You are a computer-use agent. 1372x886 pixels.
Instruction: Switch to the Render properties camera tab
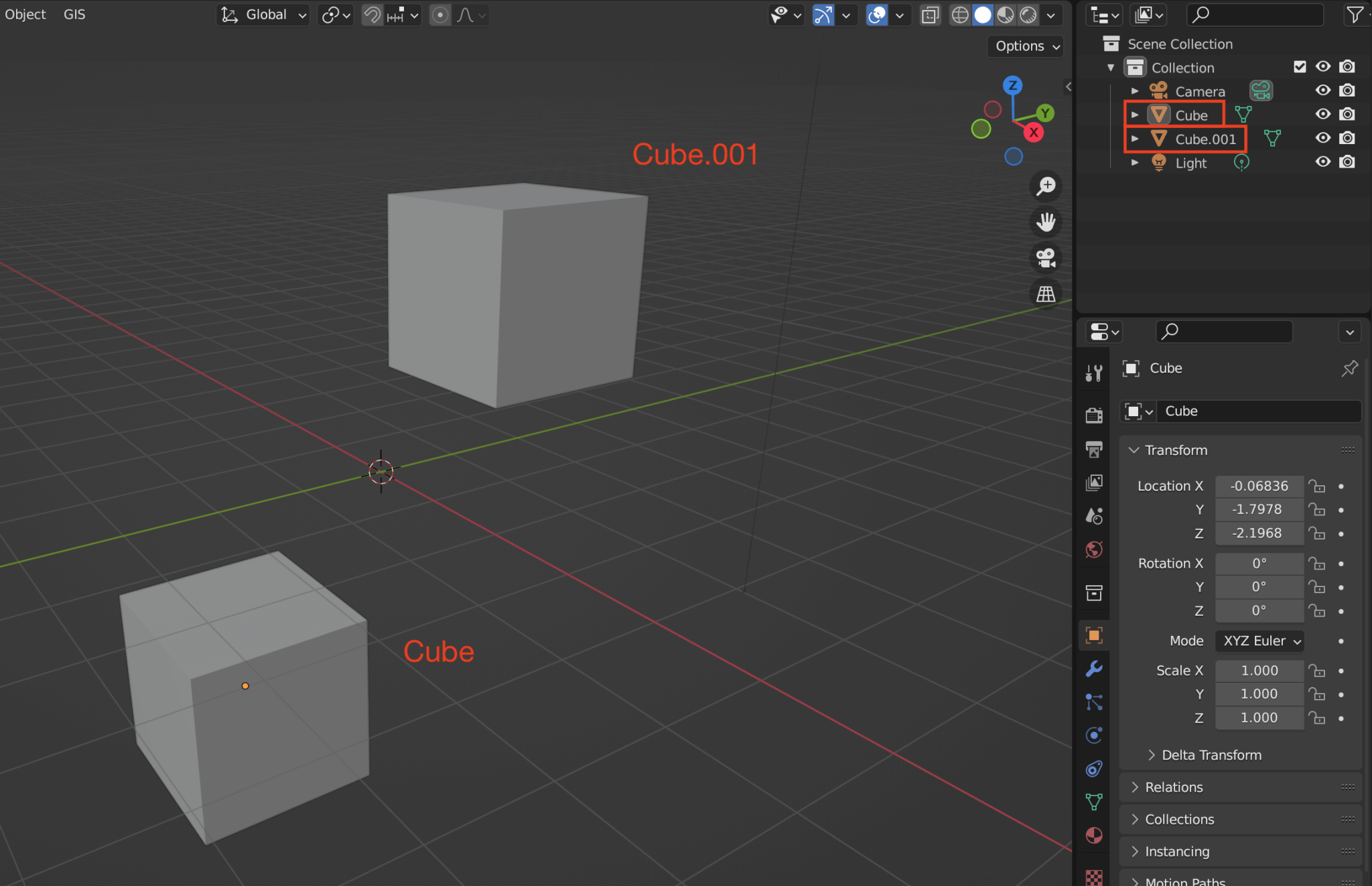1095,414
